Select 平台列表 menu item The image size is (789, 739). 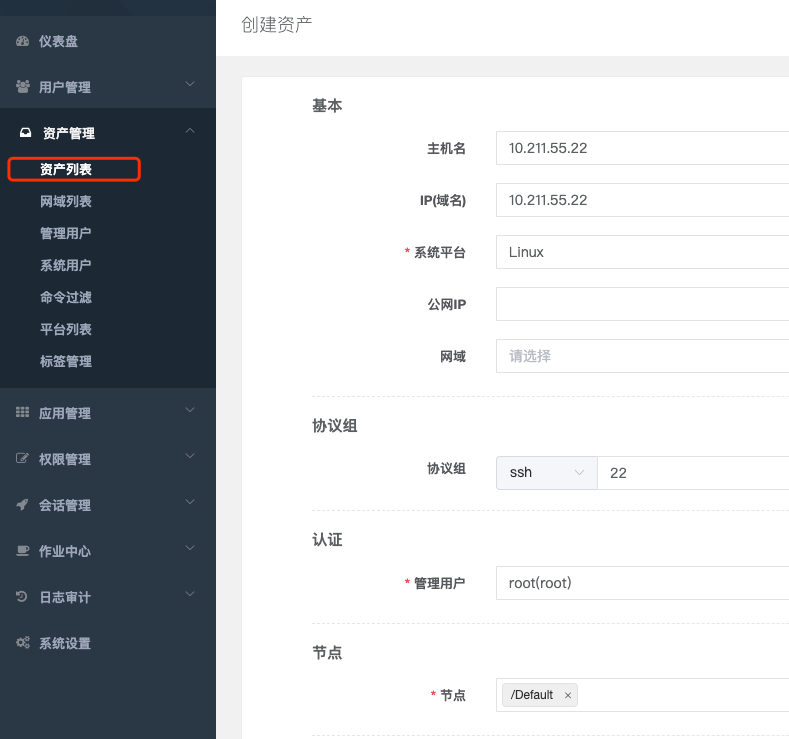click(x=66, y=330)
